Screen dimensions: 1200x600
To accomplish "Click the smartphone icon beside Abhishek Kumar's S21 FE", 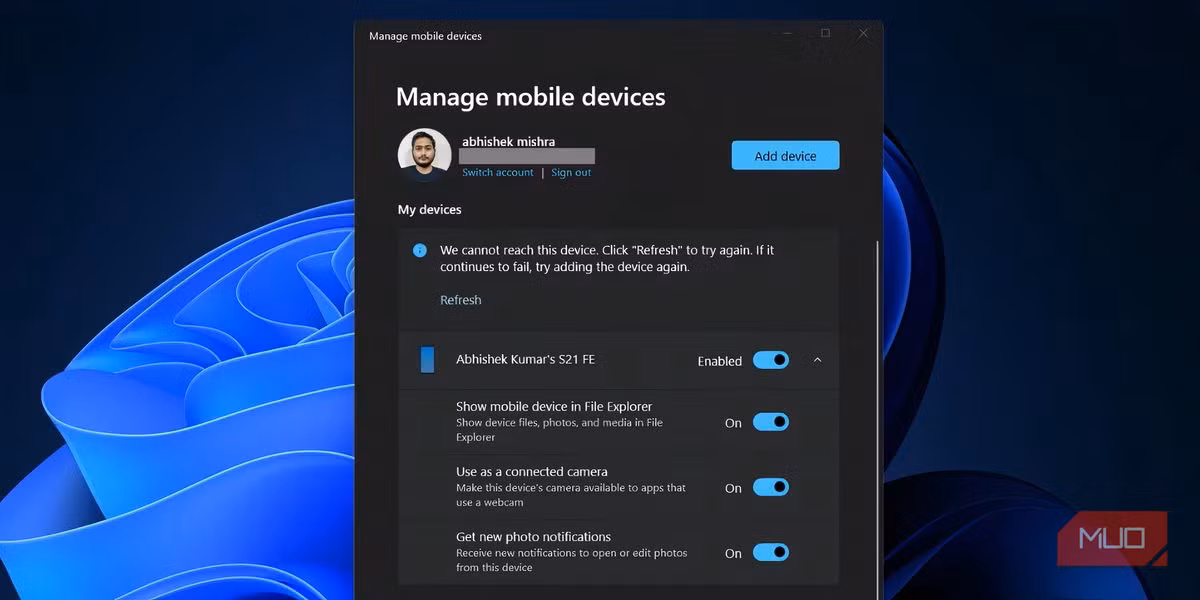I will pos(428,360).
